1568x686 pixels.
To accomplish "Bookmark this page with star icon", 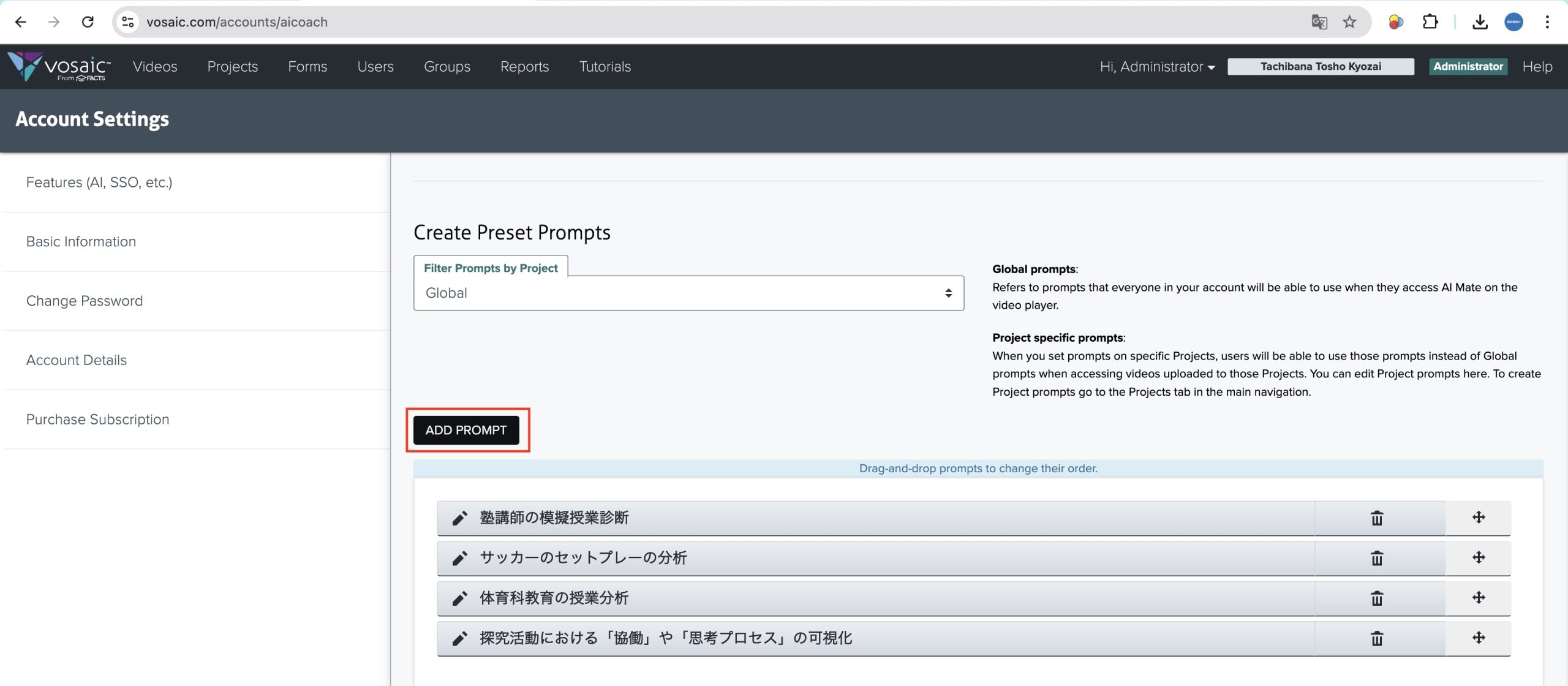I will [x=1349, y=22].
